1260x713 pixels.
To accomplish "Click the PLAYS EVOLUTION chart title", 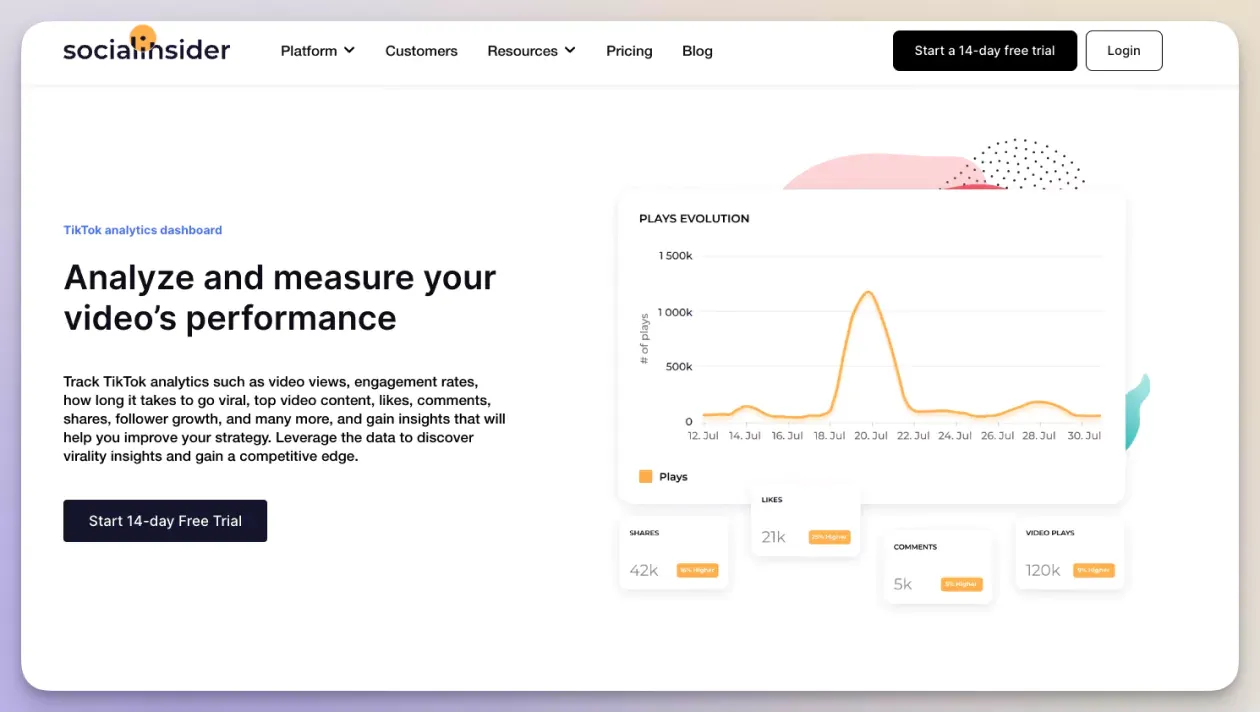I will pos(694,218).
